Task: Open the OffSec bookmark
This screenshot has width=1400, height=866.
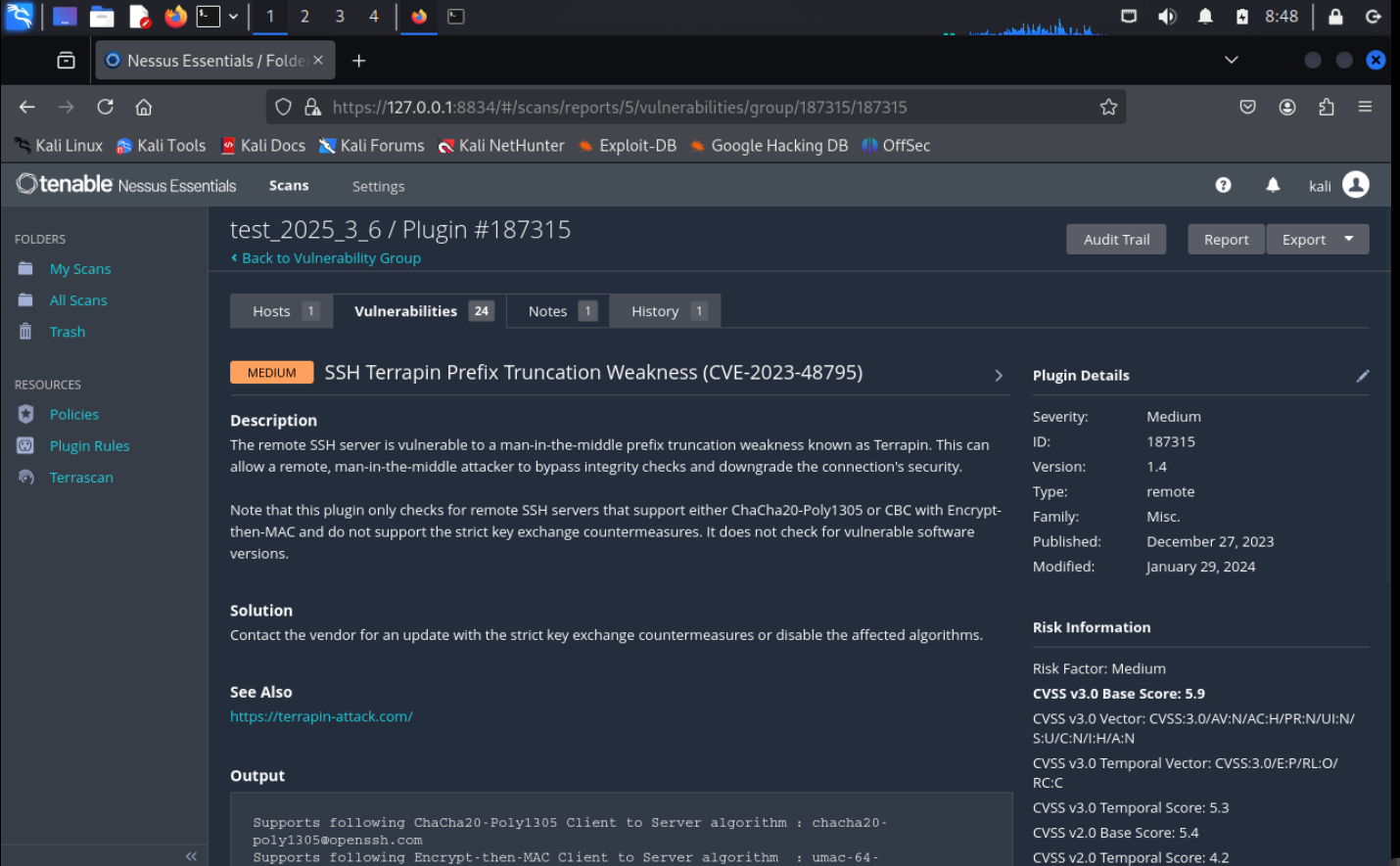Action: point(896,146)
